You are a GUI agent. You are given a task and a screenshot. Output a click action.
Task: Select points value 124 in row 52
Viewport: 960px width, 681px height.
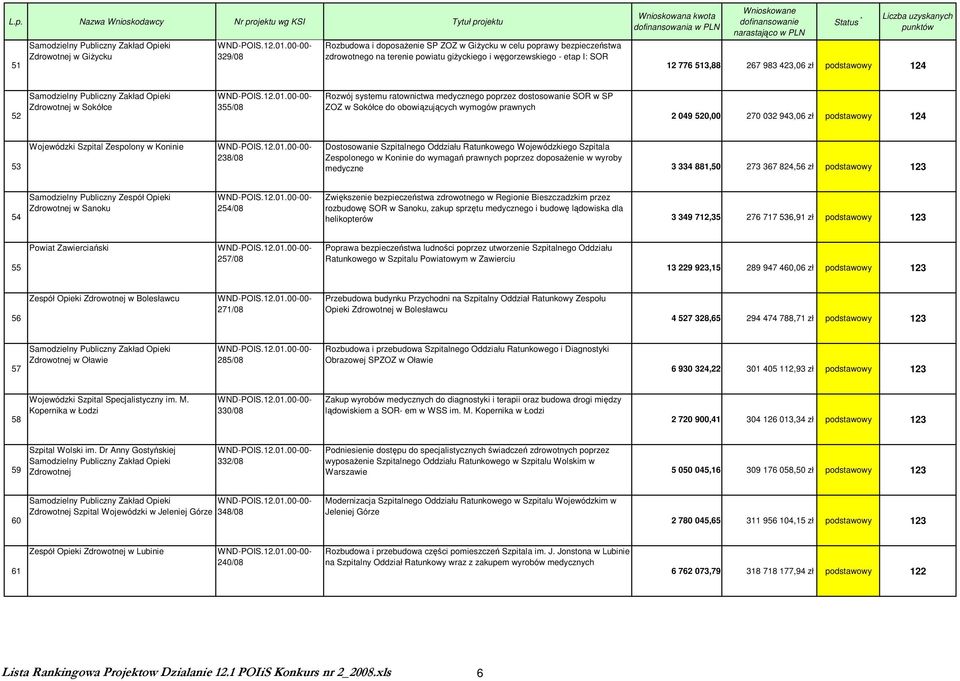click(x=918, y=116)
